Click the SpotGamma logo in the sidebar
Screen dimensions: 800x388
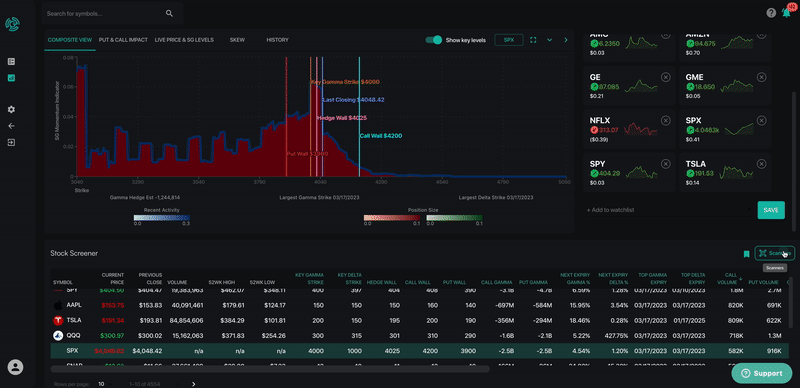(12, 24)
